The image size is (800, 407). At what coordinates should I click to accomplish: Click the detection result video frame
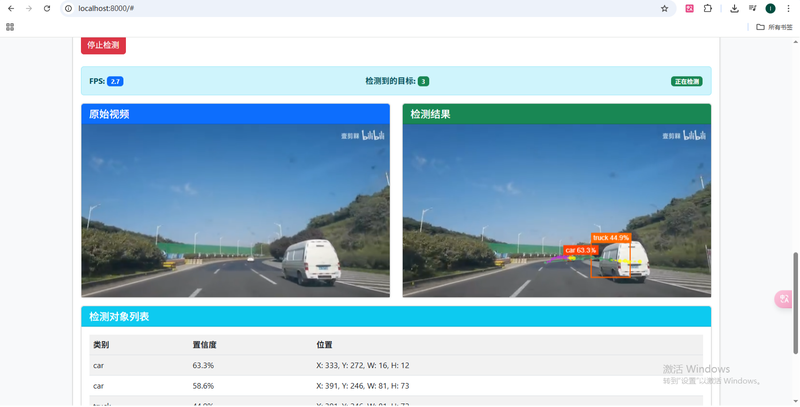557,211
